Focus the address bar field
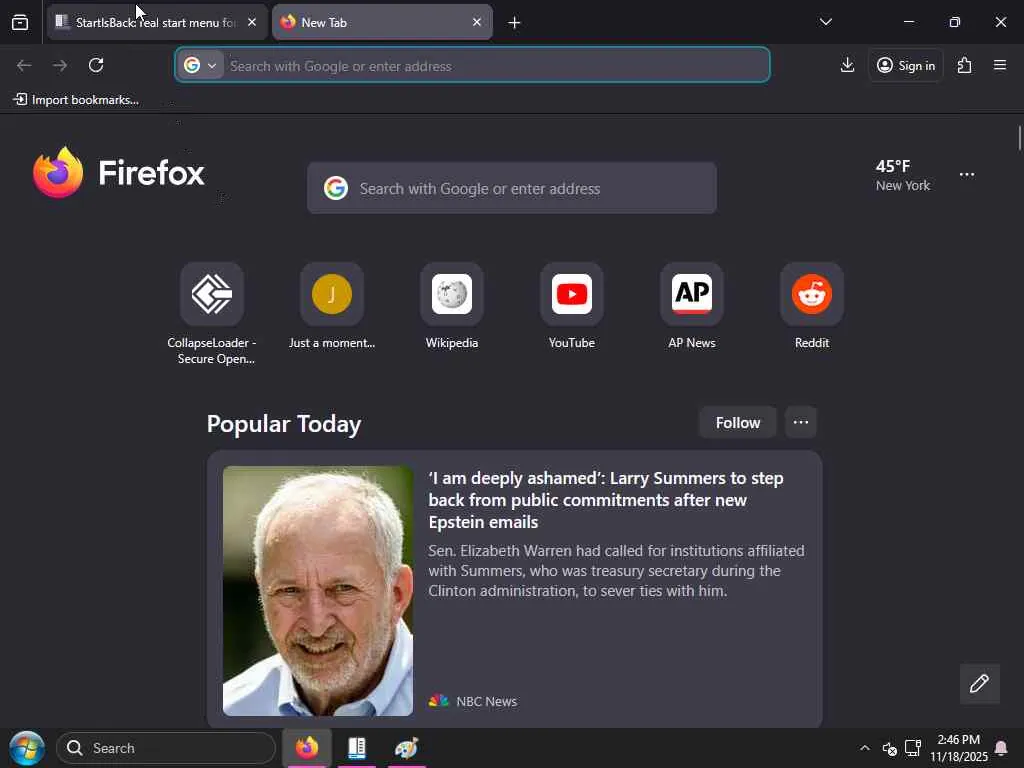The image size is (1024, 768). 472,65
